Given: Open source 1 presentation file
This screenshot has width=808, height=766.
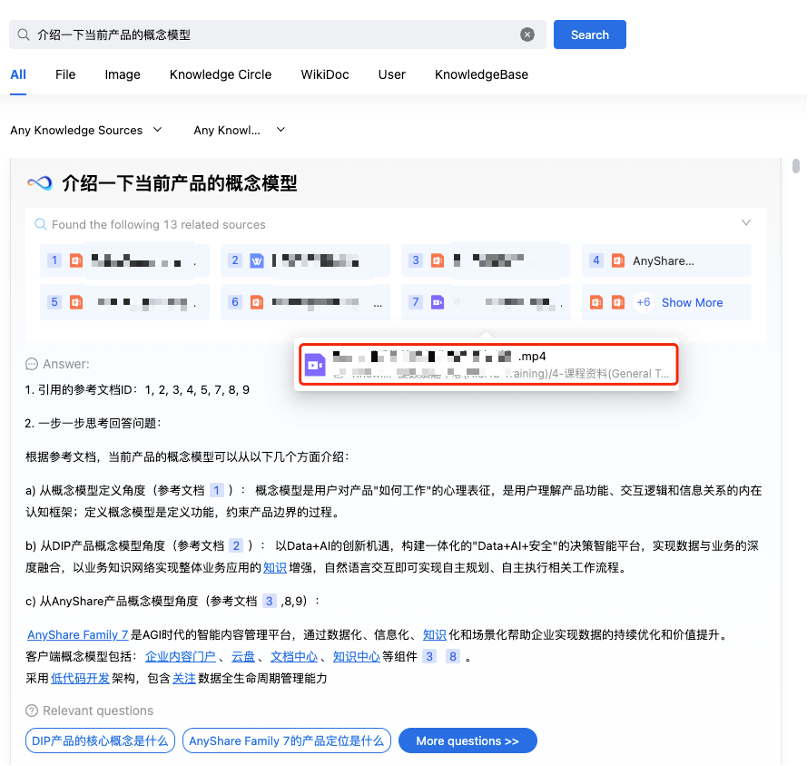Looking at the screenshot, I should coord(124,260).
